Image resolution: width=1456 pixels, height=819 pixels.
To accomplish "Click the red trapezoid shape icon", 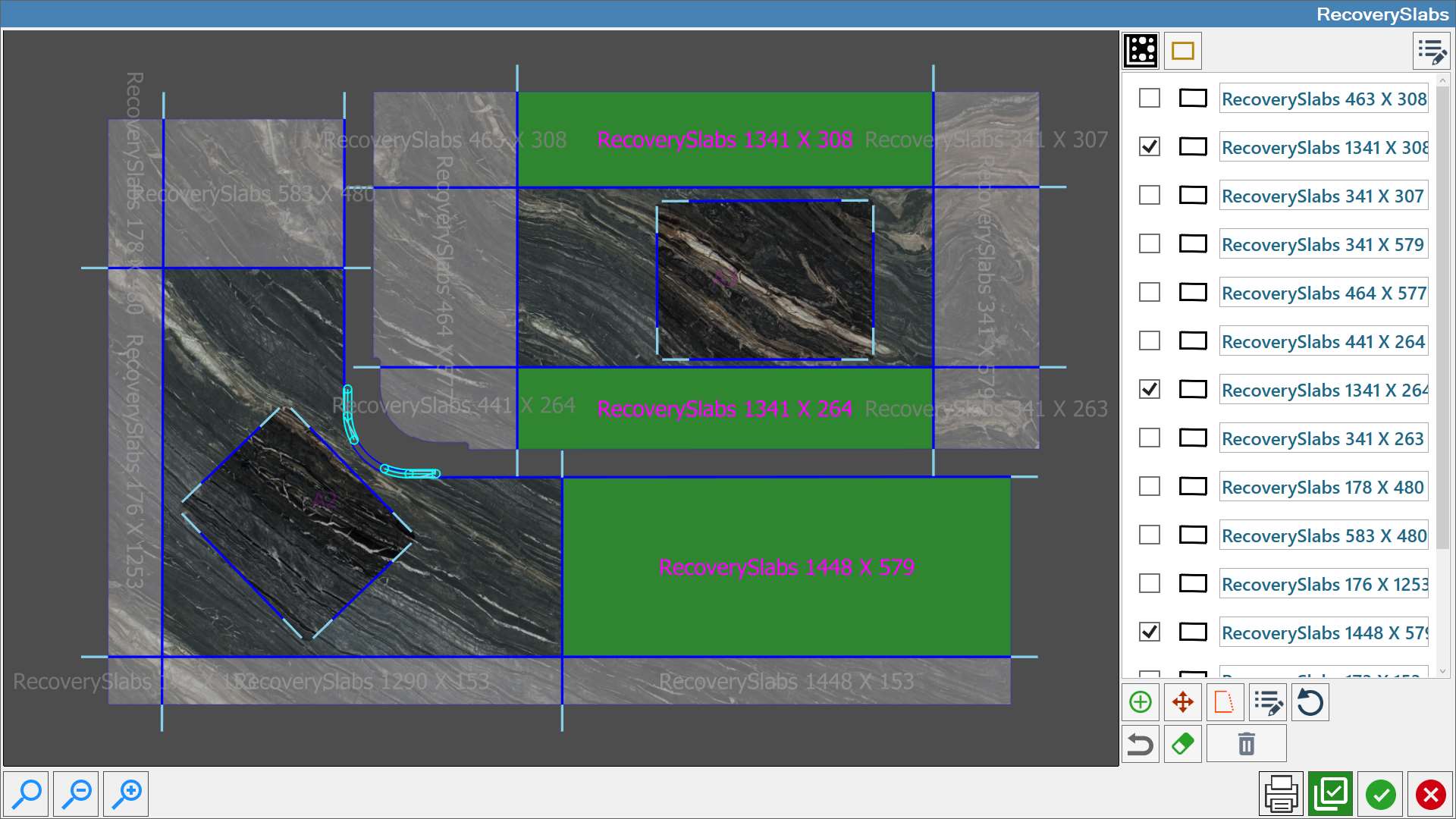I will 1225,702.
